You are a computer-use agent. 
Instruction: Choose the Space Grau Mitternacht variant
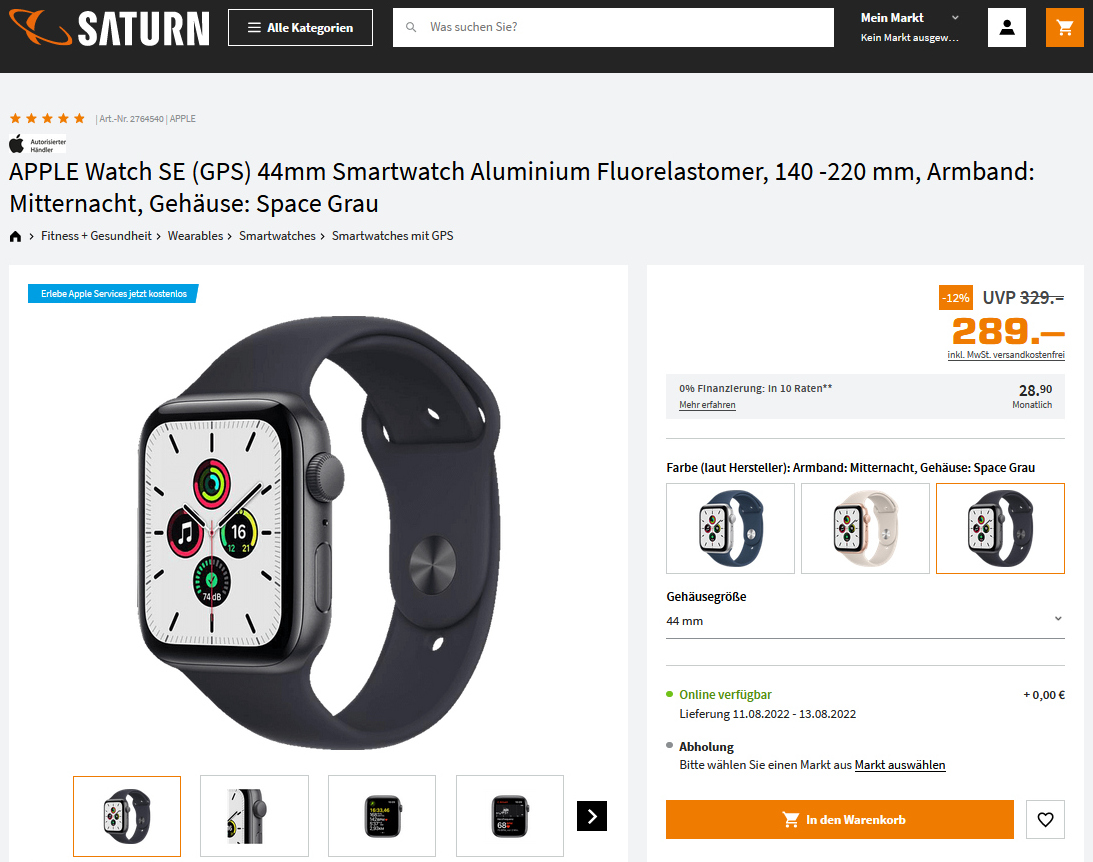(1000, 528)
